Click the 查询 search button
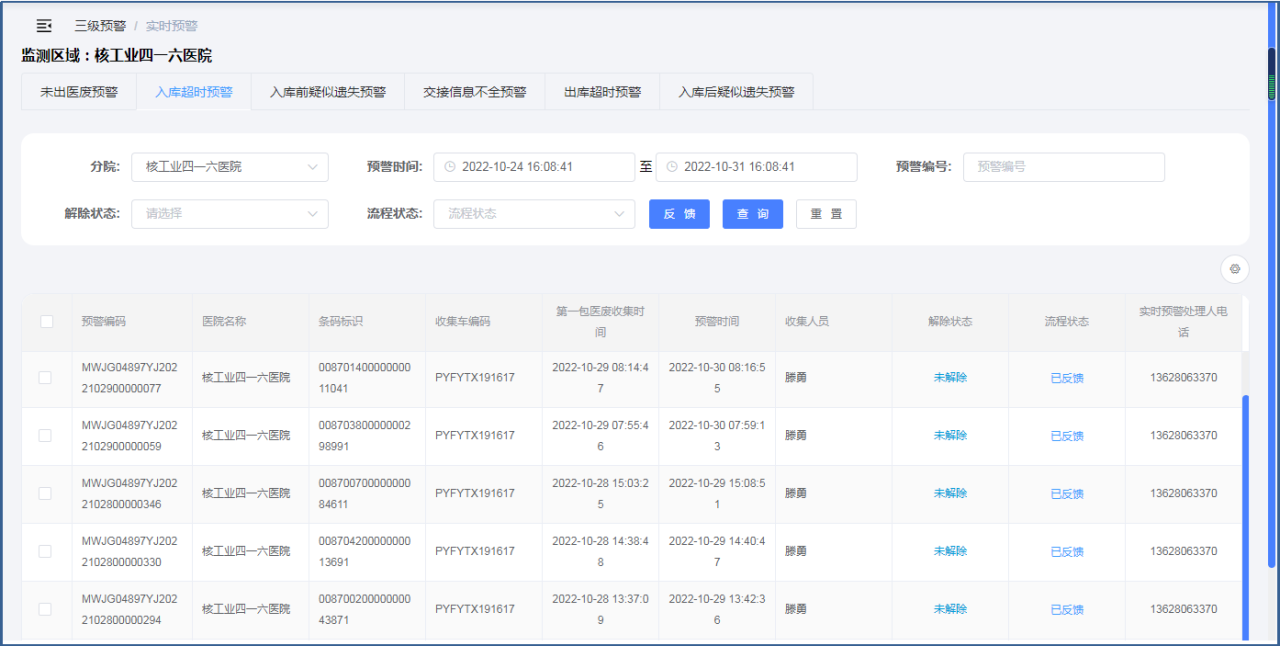 click(x=752, y=214)
